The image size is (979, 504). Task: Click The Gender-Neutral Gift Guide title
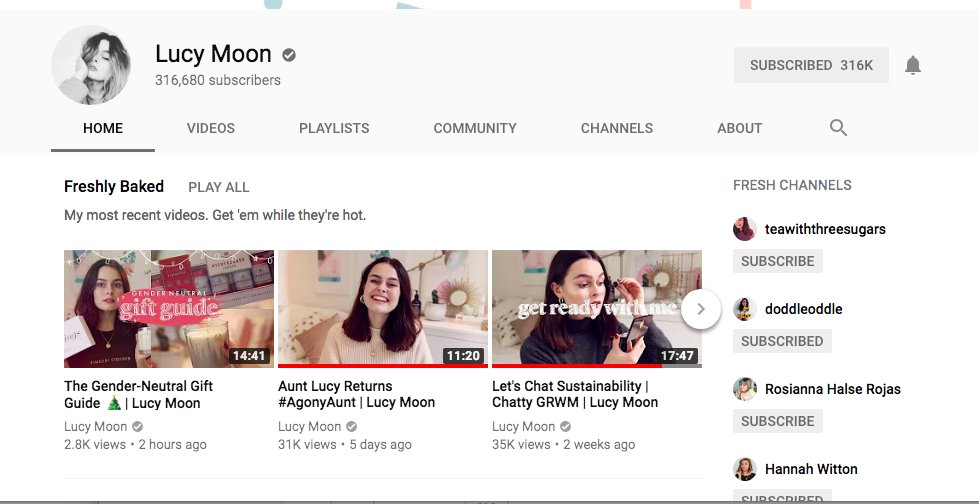coord(139,395)
